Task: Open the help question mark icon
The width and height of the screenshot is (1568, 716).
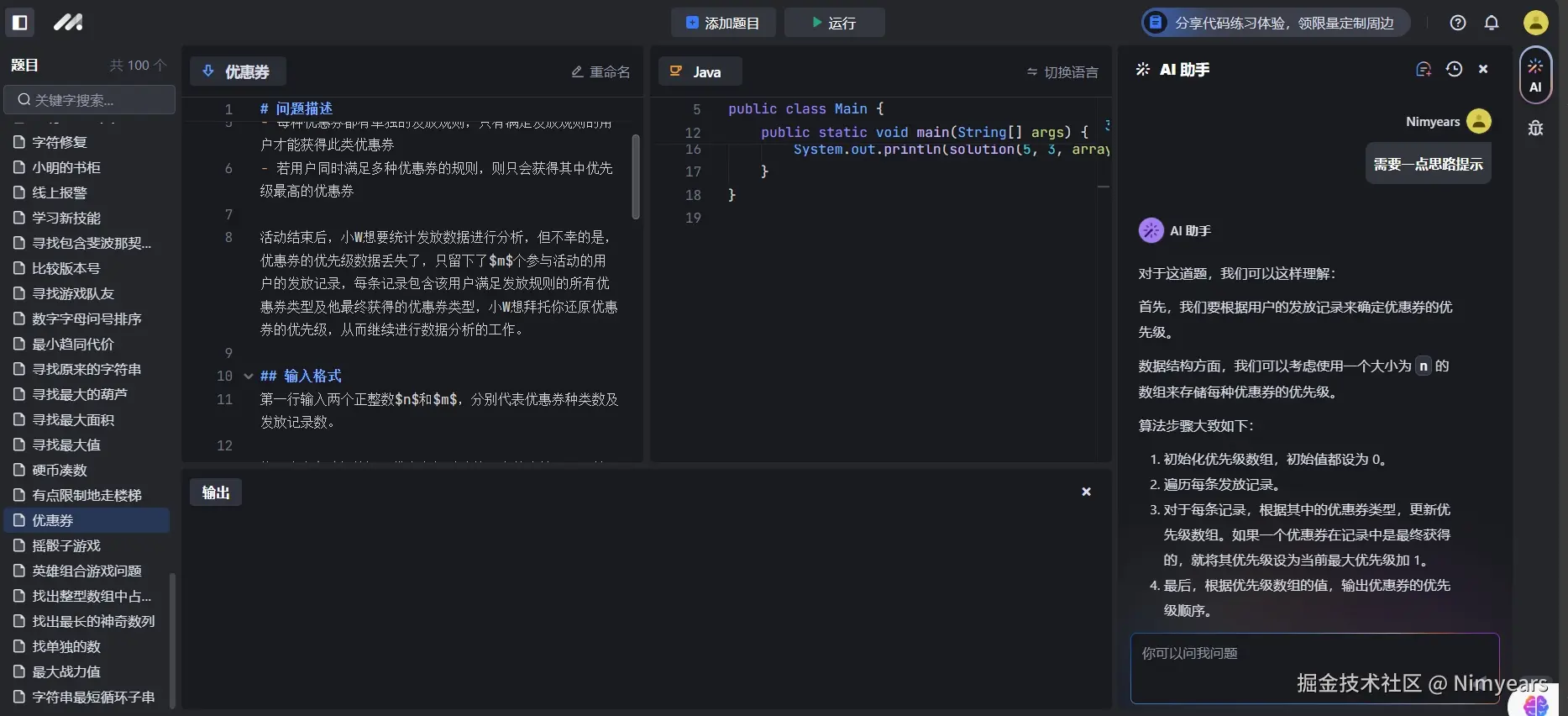Action: pos(1458,23)
